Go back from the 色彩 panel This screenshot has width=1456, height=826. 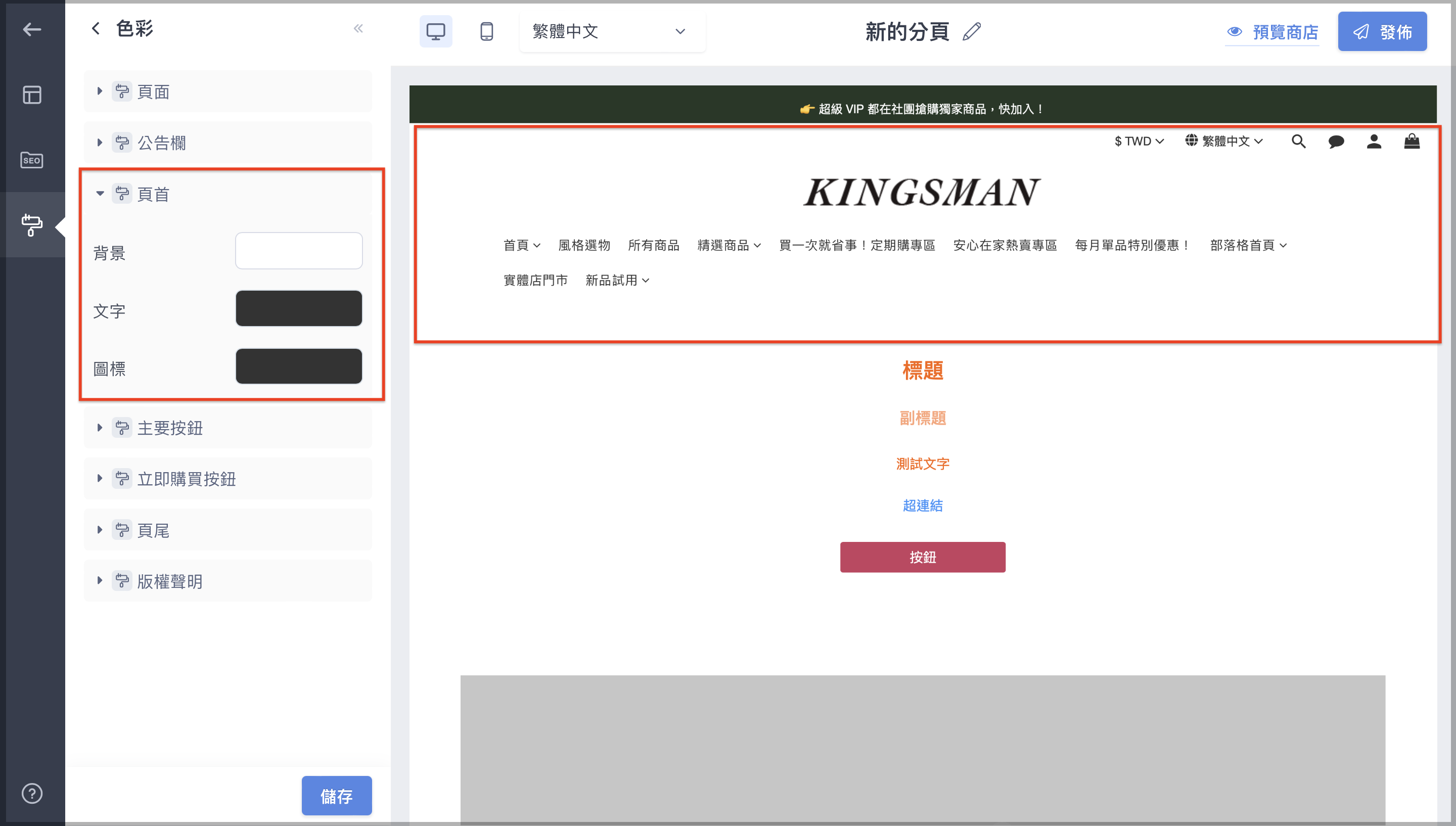(x=96, y=28)
